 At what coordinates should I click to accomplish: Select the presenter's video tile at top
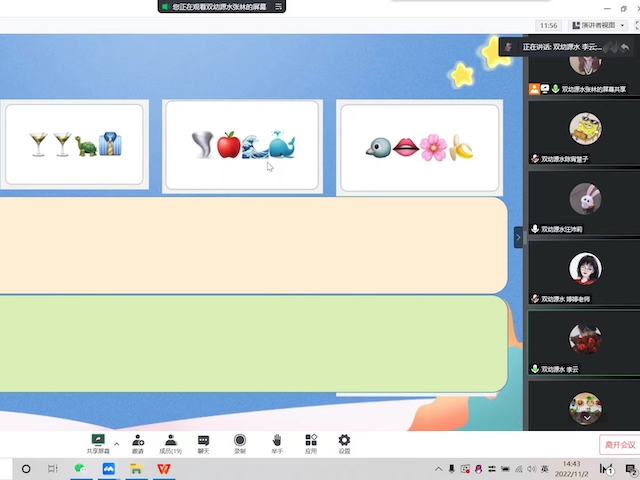(584, 65)
